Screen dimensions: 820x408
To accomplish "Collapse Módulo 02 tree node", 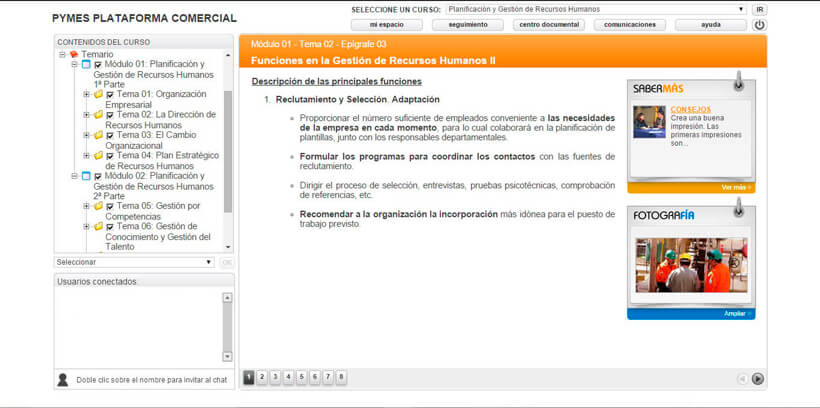I will point(74,176).
